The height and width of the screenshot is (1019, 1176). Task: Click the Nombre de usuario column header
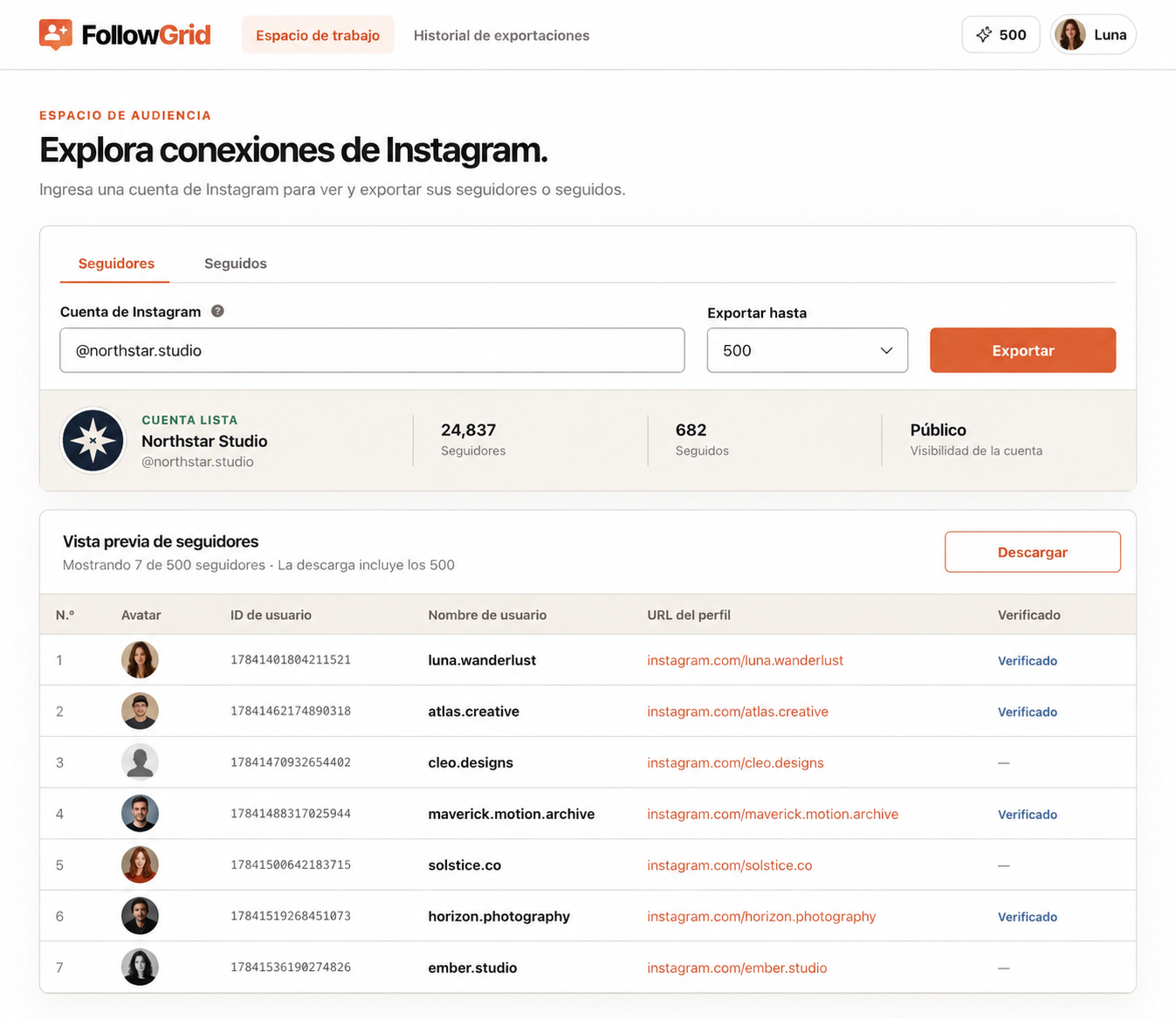487,615
